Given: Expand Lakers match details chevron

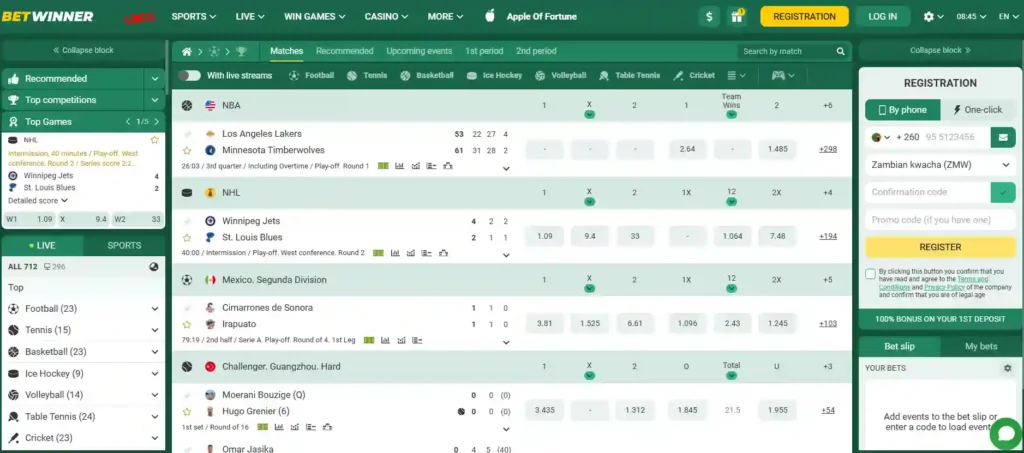Looking at the screenshot, I should point(506,169).
